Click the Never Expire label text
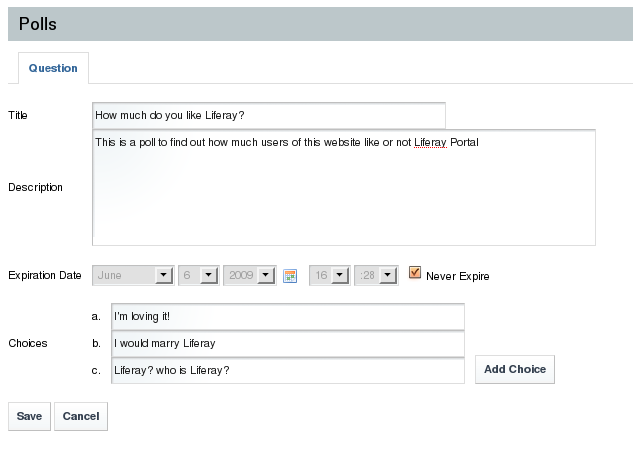 click(x=457, y=276)
